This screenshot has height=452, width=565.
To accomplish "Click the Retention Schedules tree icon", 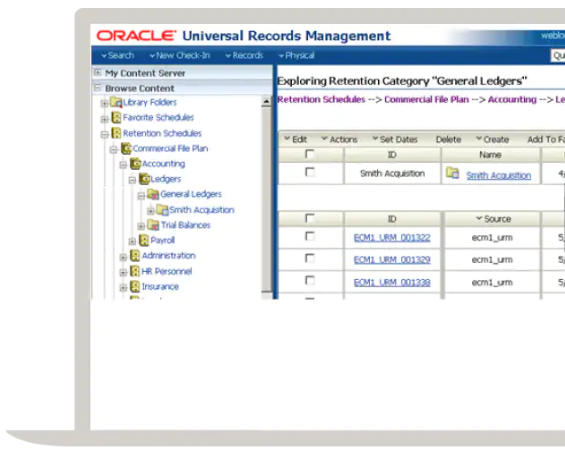I will [116, 133].
